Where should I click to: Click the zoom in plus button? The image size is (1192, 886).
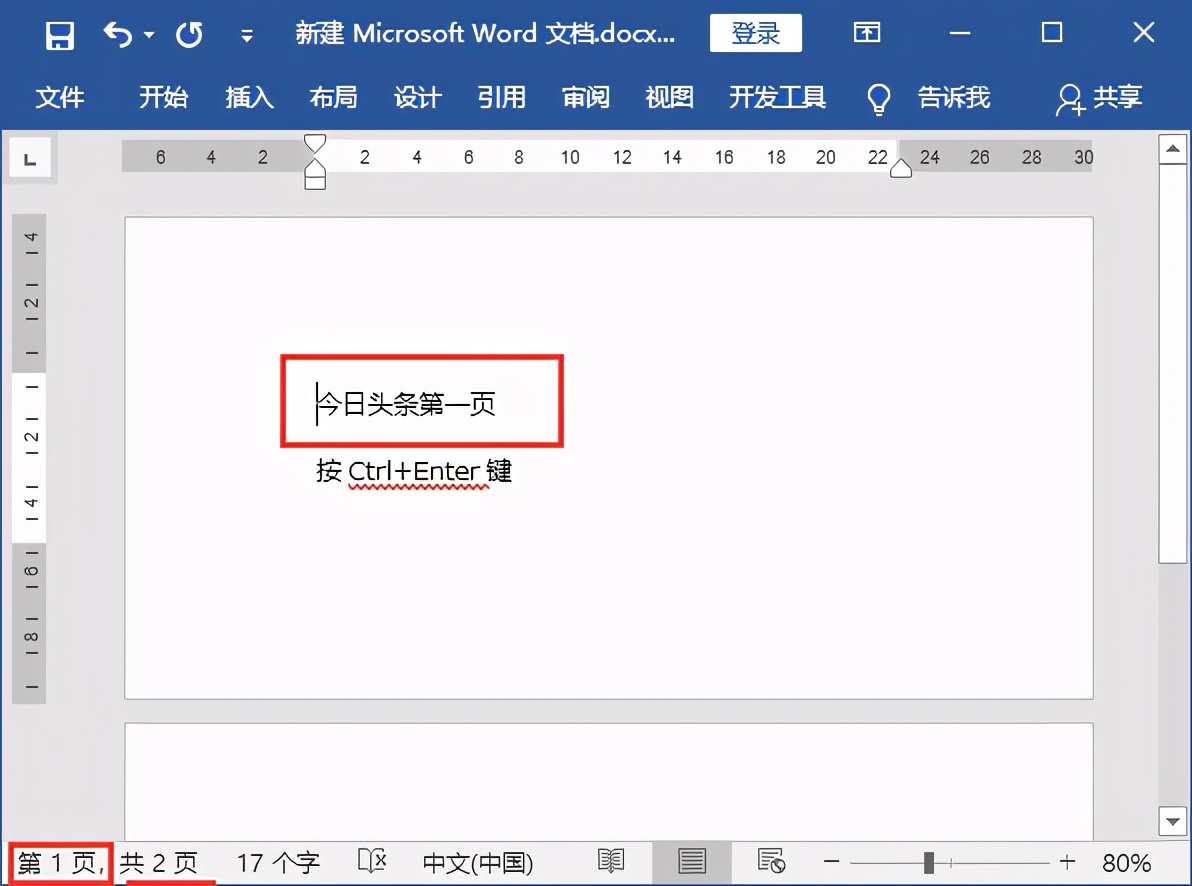pos(1067,862)
